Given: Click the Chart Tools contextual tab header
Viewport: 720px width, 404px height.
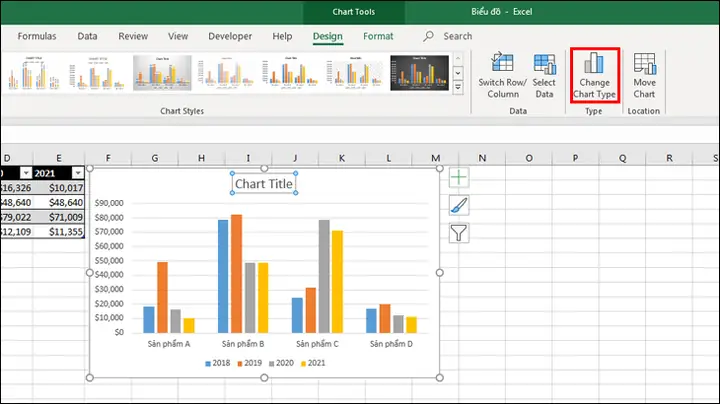Looking at the screenshot, I should (x=354, y=12).
